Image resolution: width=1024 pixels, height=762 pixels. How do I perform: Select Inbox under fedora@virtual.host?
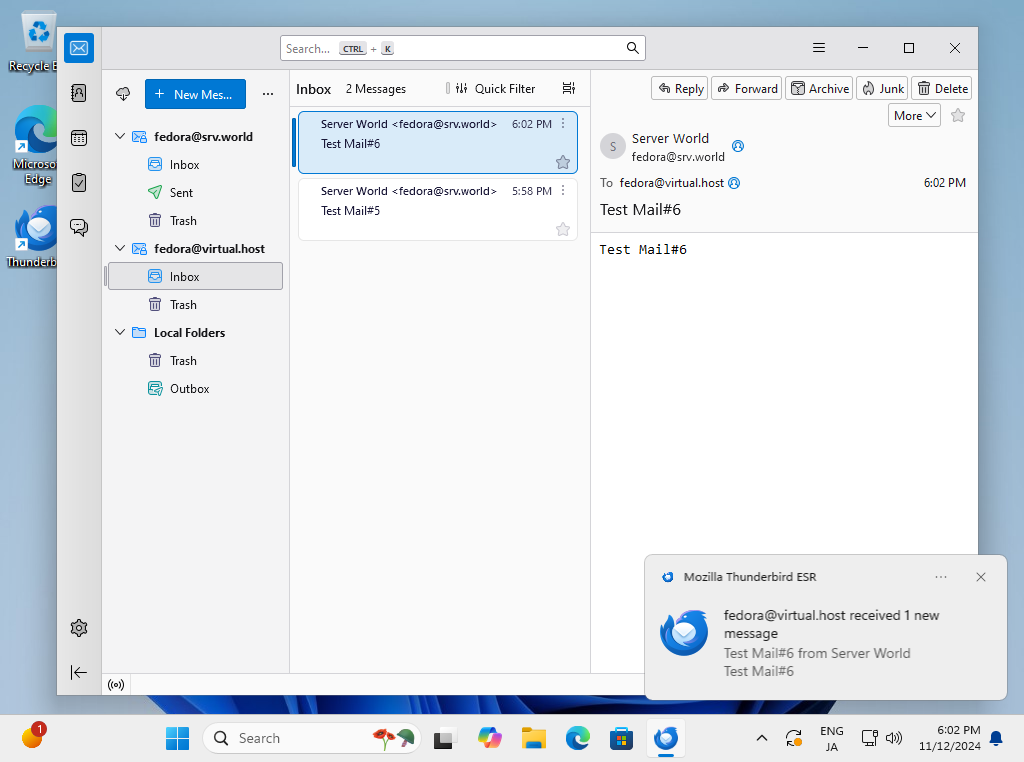pyautogui.click(x=195, y=276)
